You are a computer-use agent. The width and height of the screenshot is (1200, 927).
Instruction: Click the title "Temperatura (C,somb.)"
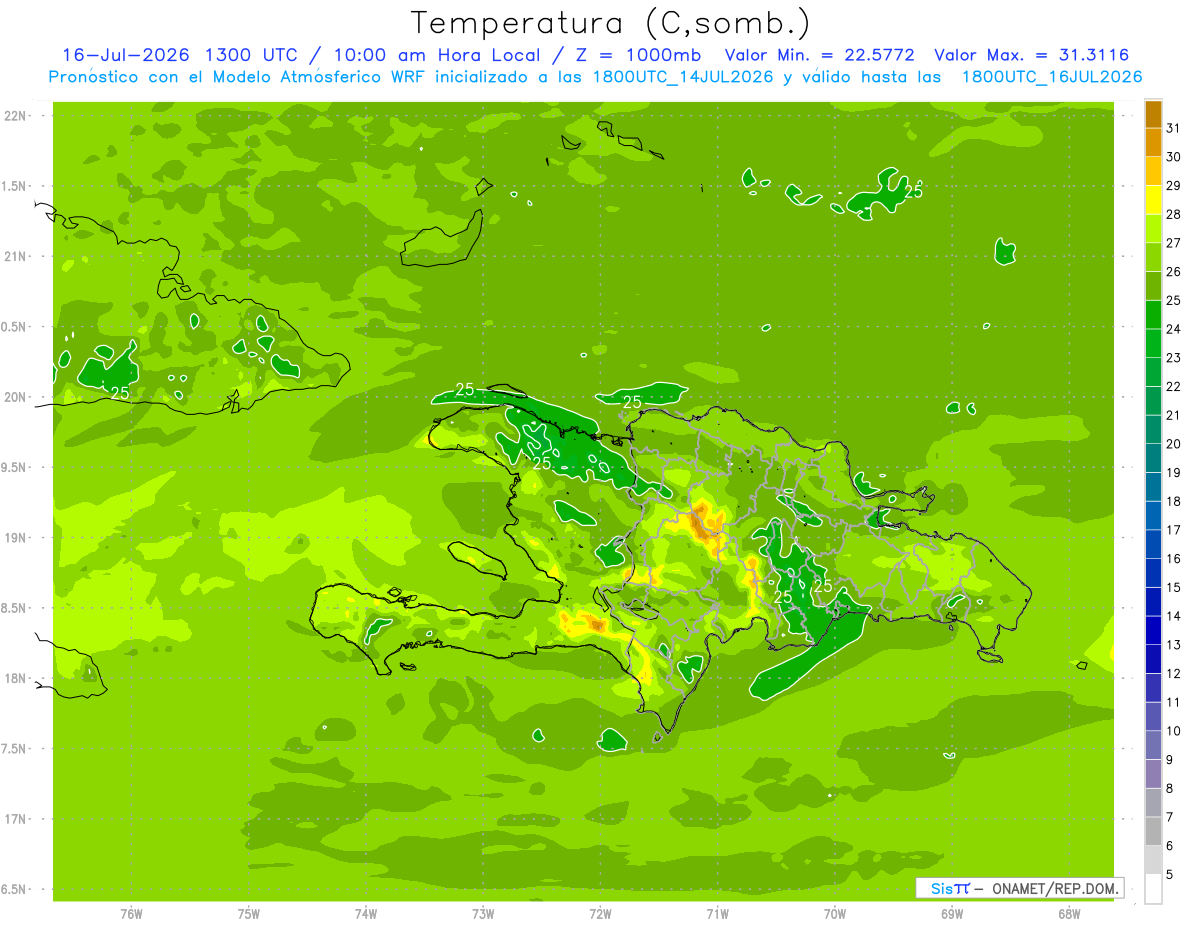(x=610, y=23)
